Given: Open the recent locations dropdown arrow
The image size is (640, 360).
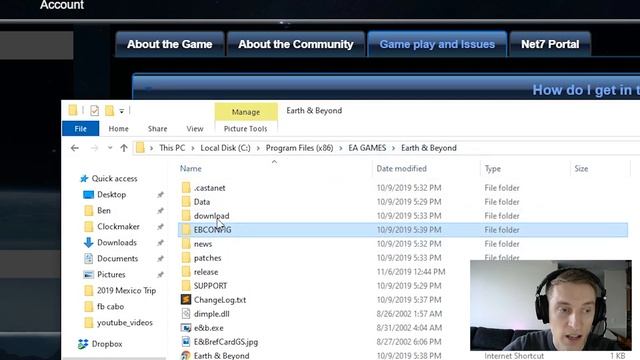Looking at the screenshot, I should coord(110,148).
